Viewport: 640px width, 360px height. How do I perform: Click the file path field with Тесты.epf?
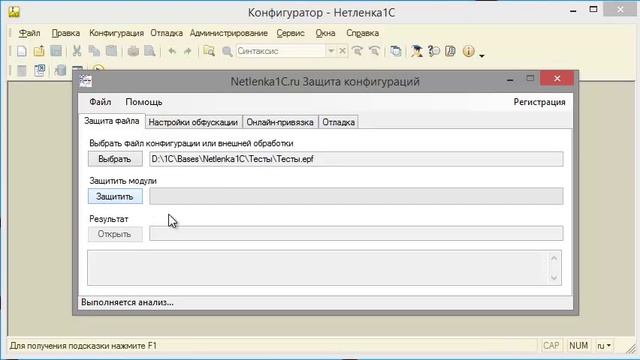coord(356,159)
